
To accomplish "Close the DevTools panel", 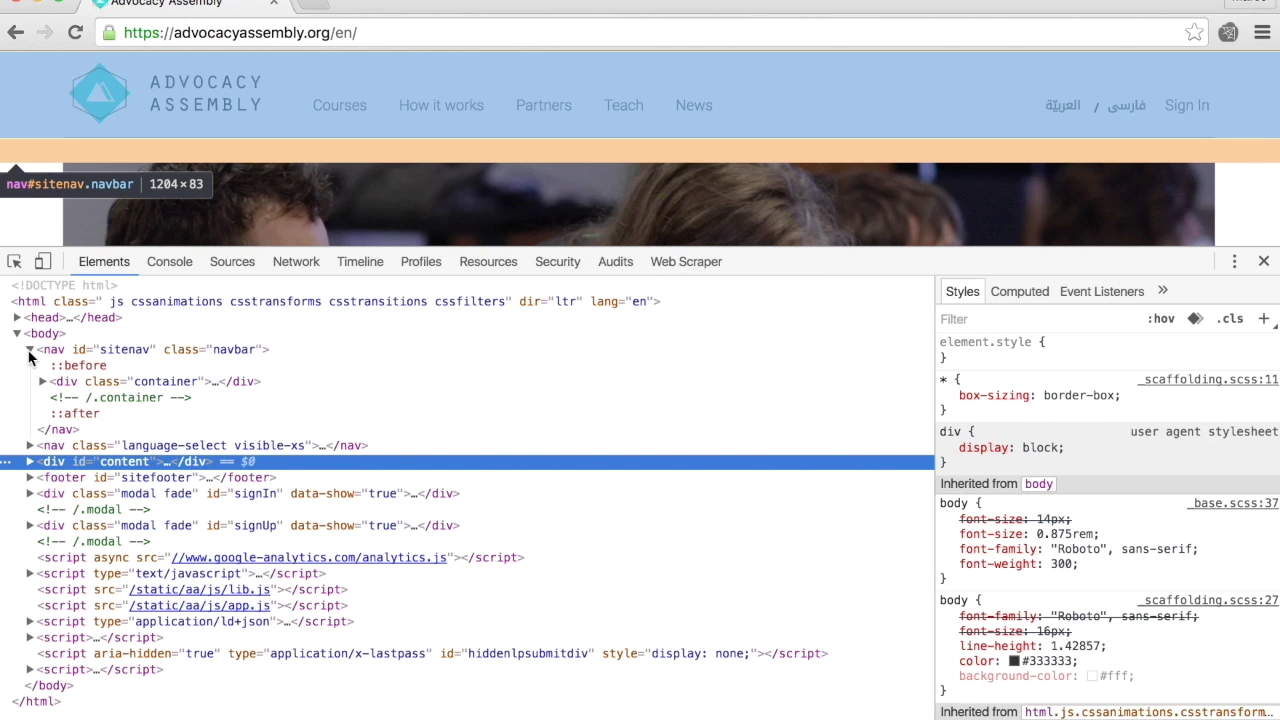I will pos(1264,261).
